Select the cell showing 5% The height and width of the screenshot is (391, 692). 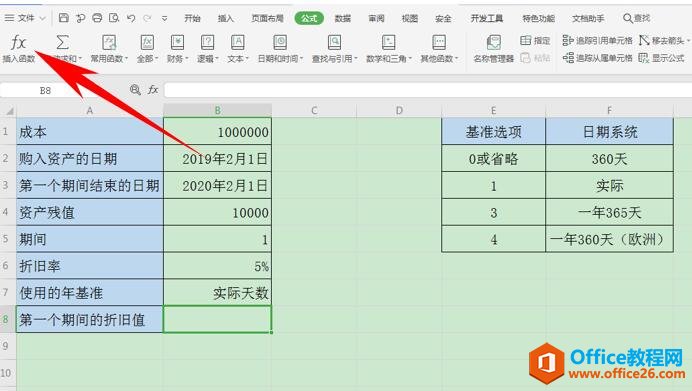click(x=218, y=266)
